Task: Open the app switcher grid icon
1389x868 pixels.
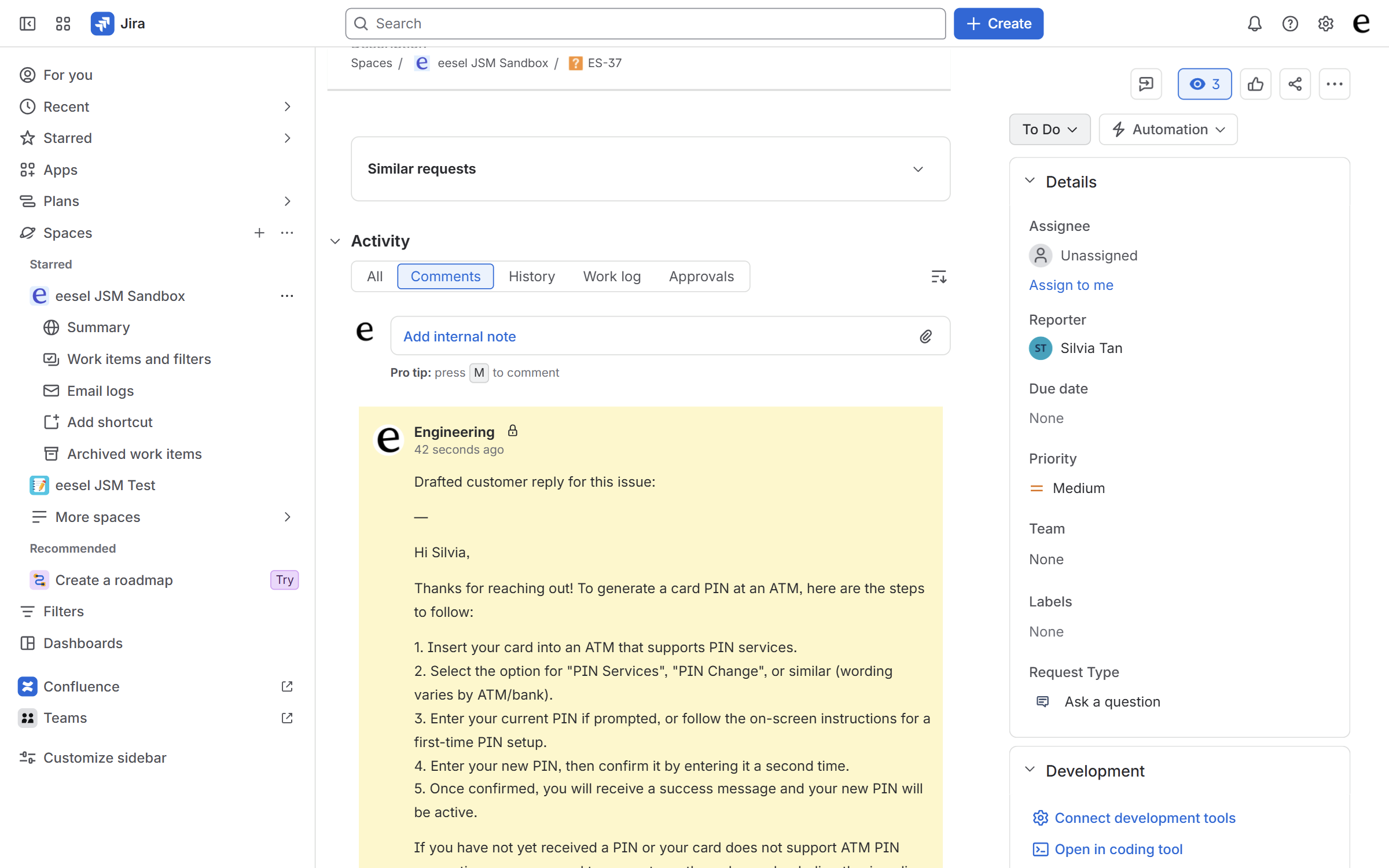Action: (63, 24)
